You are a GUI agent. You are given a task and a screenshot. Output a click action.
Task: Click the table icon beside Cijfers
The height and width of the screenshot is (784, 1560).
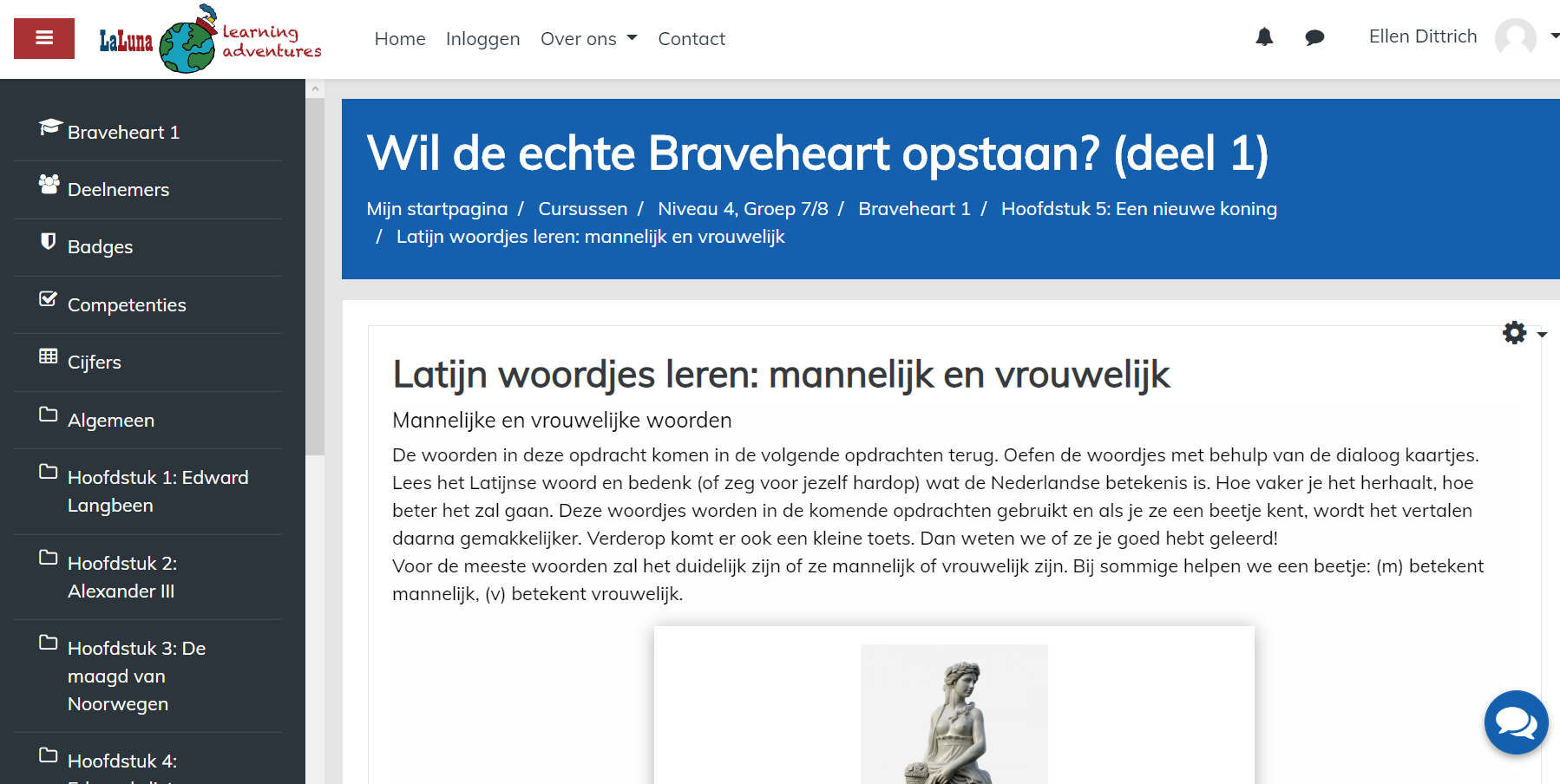click(49, 356)
